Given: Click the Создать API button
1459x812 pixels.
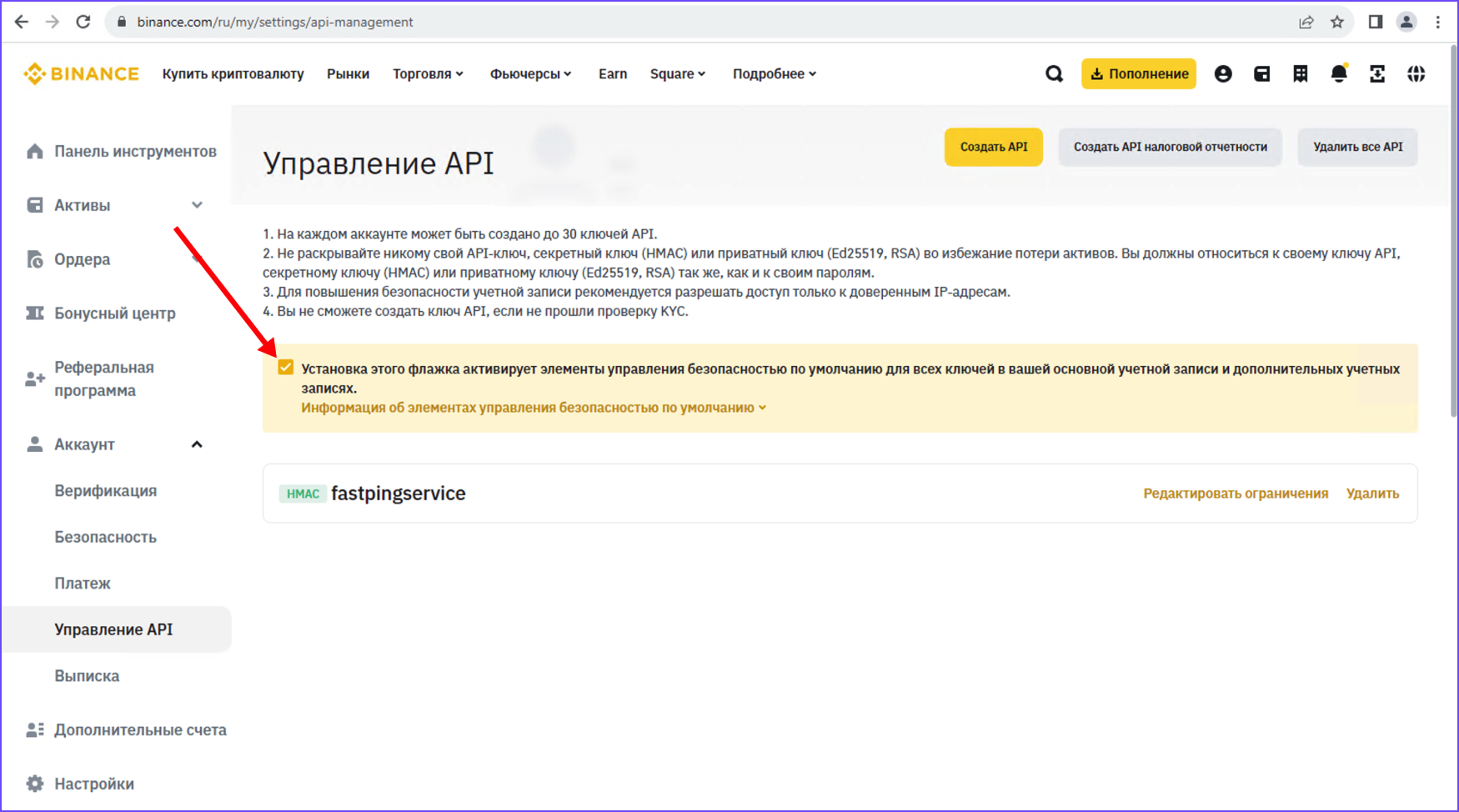Looking at the screenshot, I should (993, 147).
